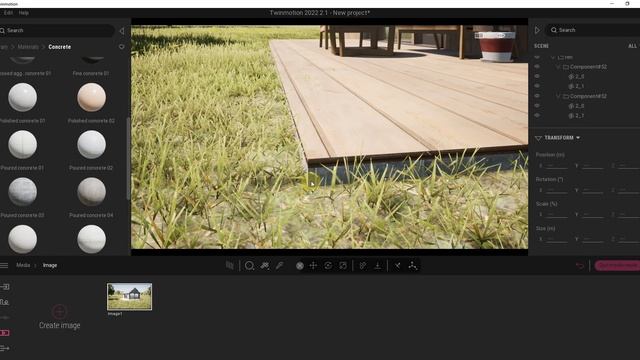Viewport: 640px width, 360px height.
Task: Open the context tools icon below Import
Action: [4, 302]
